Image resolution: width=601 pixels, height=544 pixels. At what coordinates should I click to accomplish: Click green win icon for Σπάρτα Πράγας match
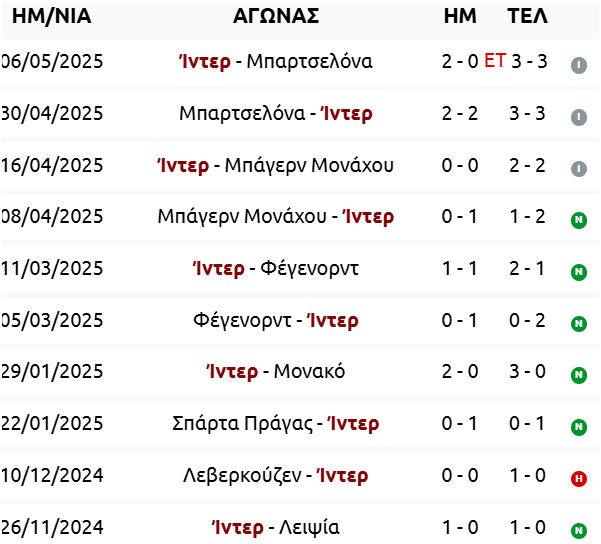579,427
